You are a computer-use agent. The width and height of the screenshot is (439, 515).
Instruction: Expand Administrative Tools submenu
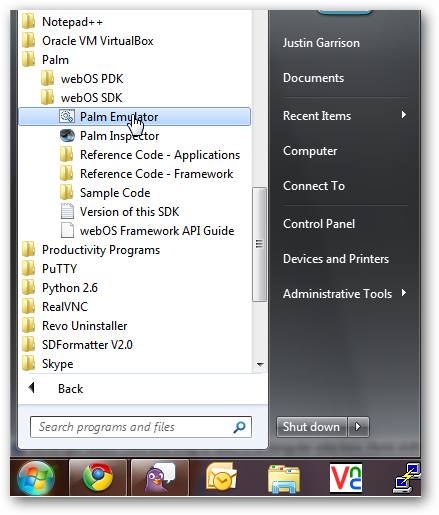tap(345, 294)
